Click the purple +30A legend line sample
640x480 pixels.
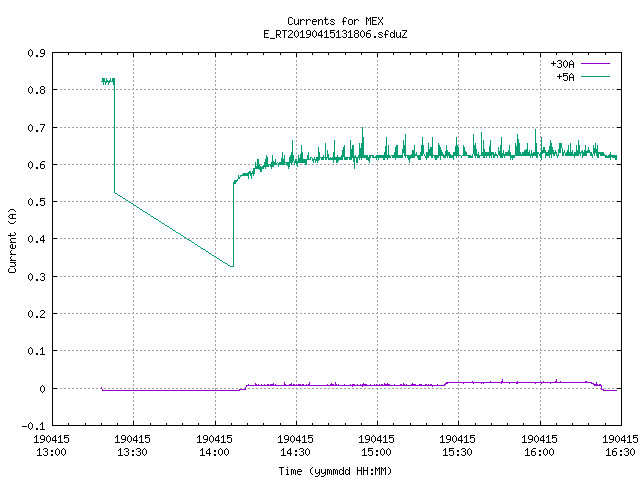pos(595,64)
